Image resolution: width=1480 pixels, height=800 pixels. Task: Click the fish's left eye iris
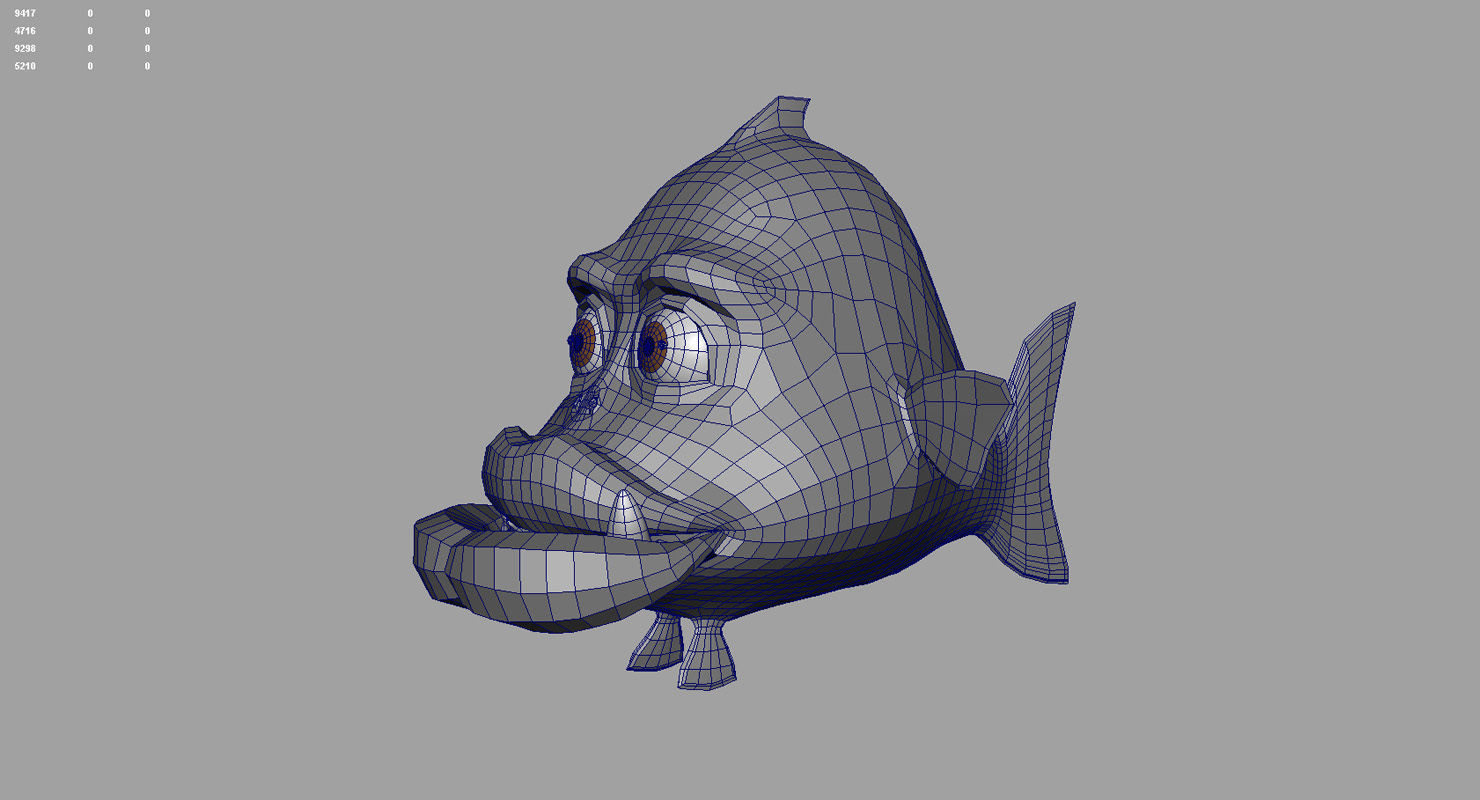pyautogui.click(x=652, y=347)
